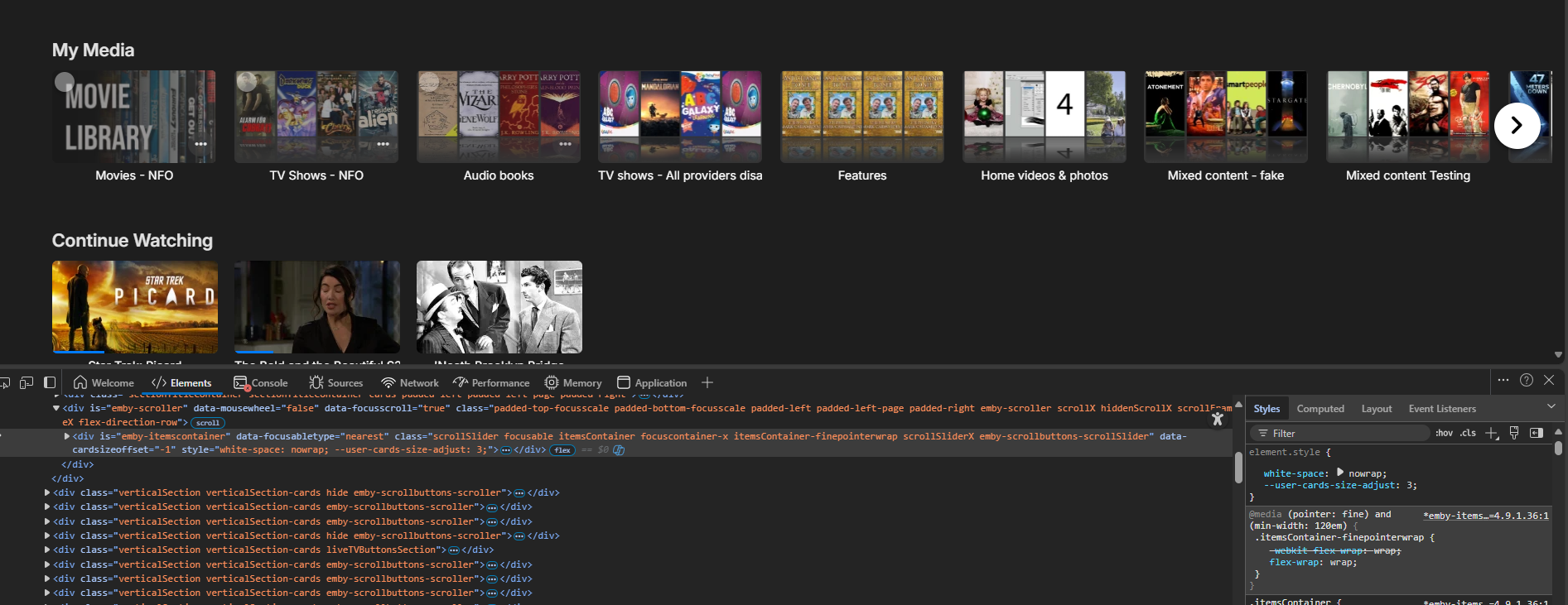Viewport: 1568px width, 605px height.
Task: Toggle the .cls element classes panel
Action: tap(1468, 433)
